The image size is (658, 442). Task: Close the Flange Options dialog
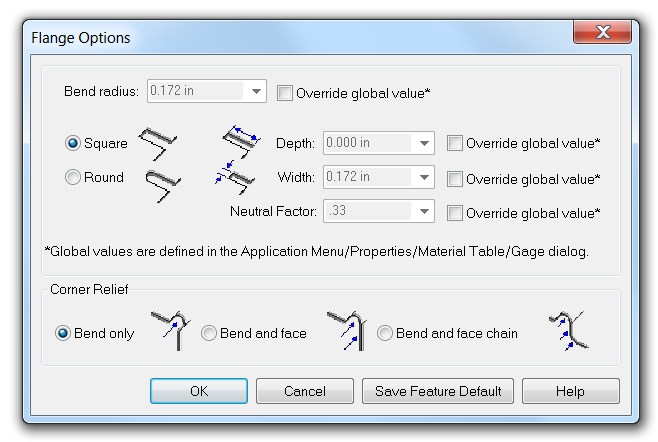[x=603, y=32]
